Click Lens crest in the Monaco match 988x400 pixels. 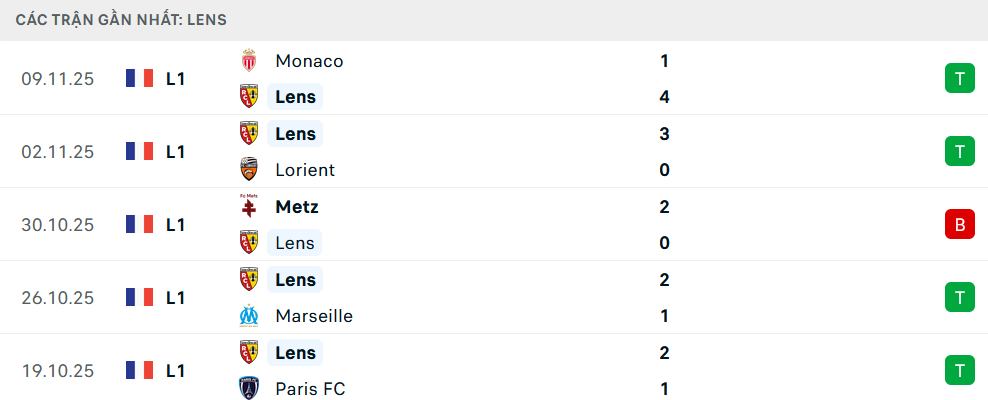coord(249,97)
